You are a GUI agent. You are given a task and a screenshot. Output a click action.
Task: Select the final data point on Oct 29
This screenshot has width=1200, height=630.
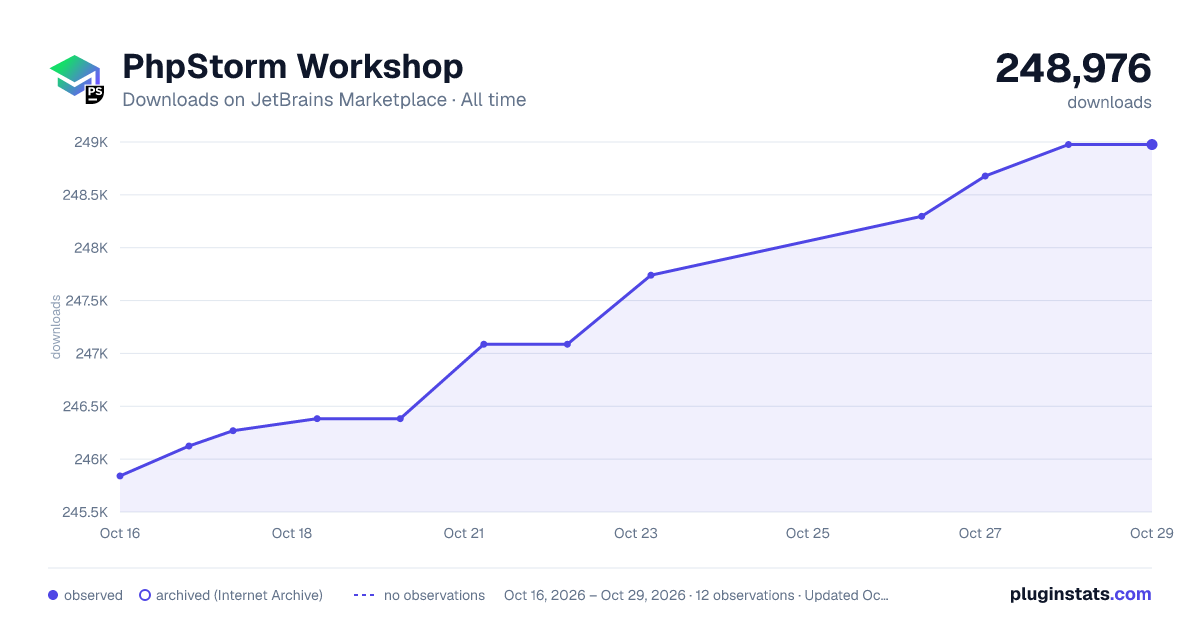[x=1152, y=145]
